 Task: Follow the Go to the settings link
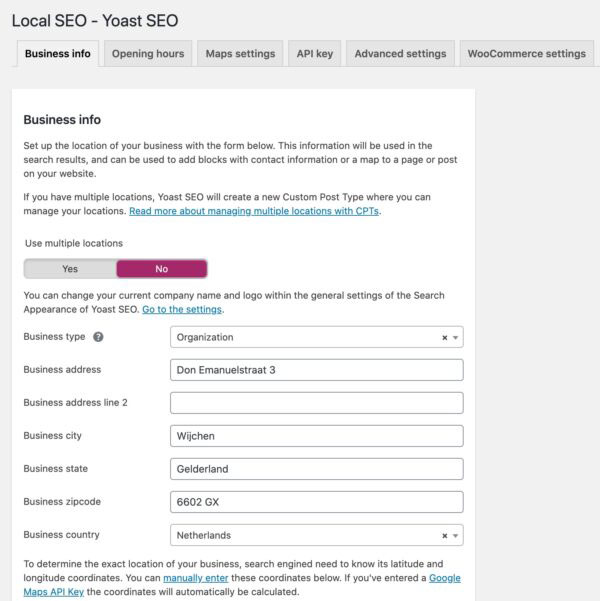tap(182, 311)
